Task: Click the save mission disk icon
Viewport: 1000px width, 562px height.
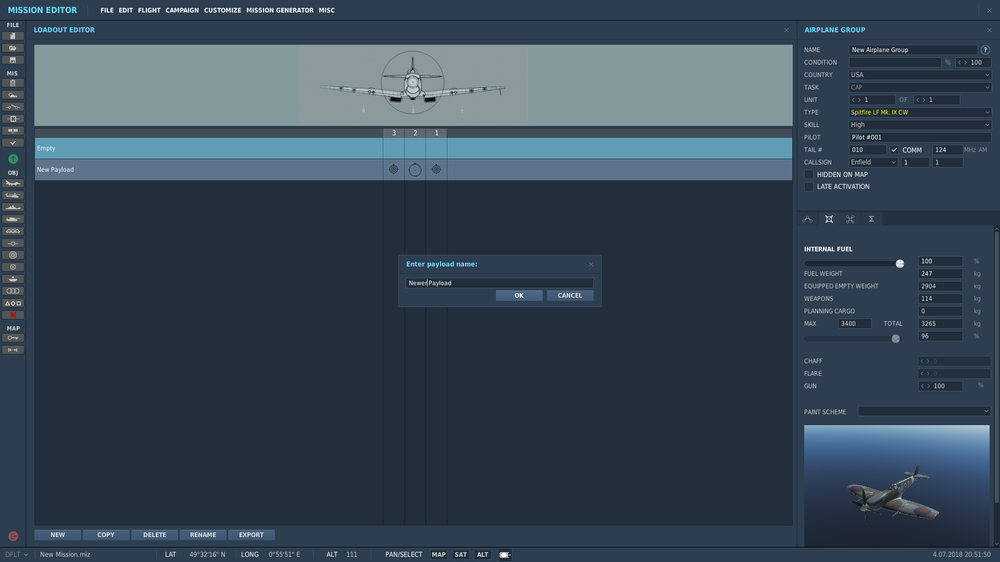Action: click(x=13, y=60)
